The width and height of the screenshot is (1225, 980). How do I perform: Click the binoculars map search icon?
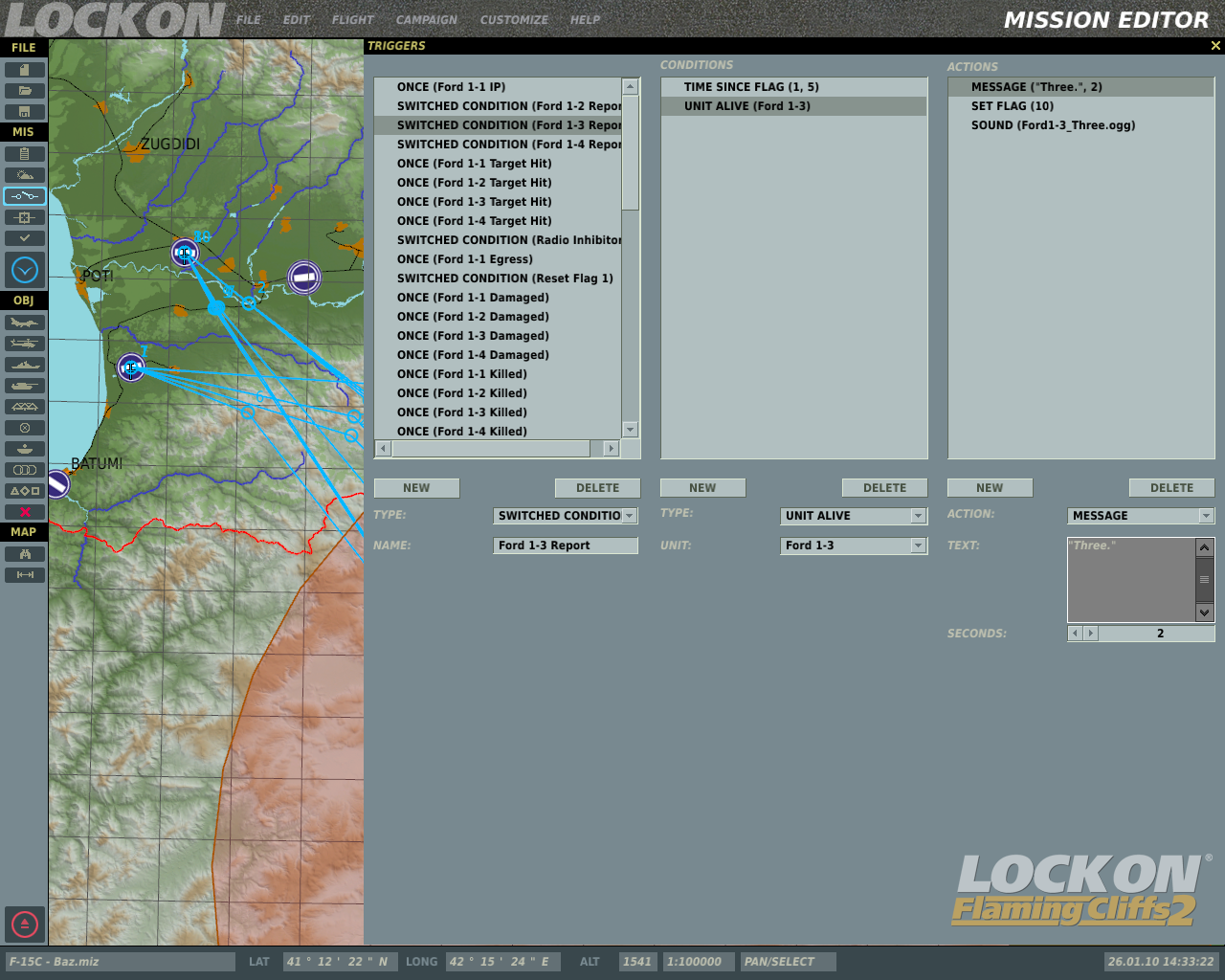25,554
